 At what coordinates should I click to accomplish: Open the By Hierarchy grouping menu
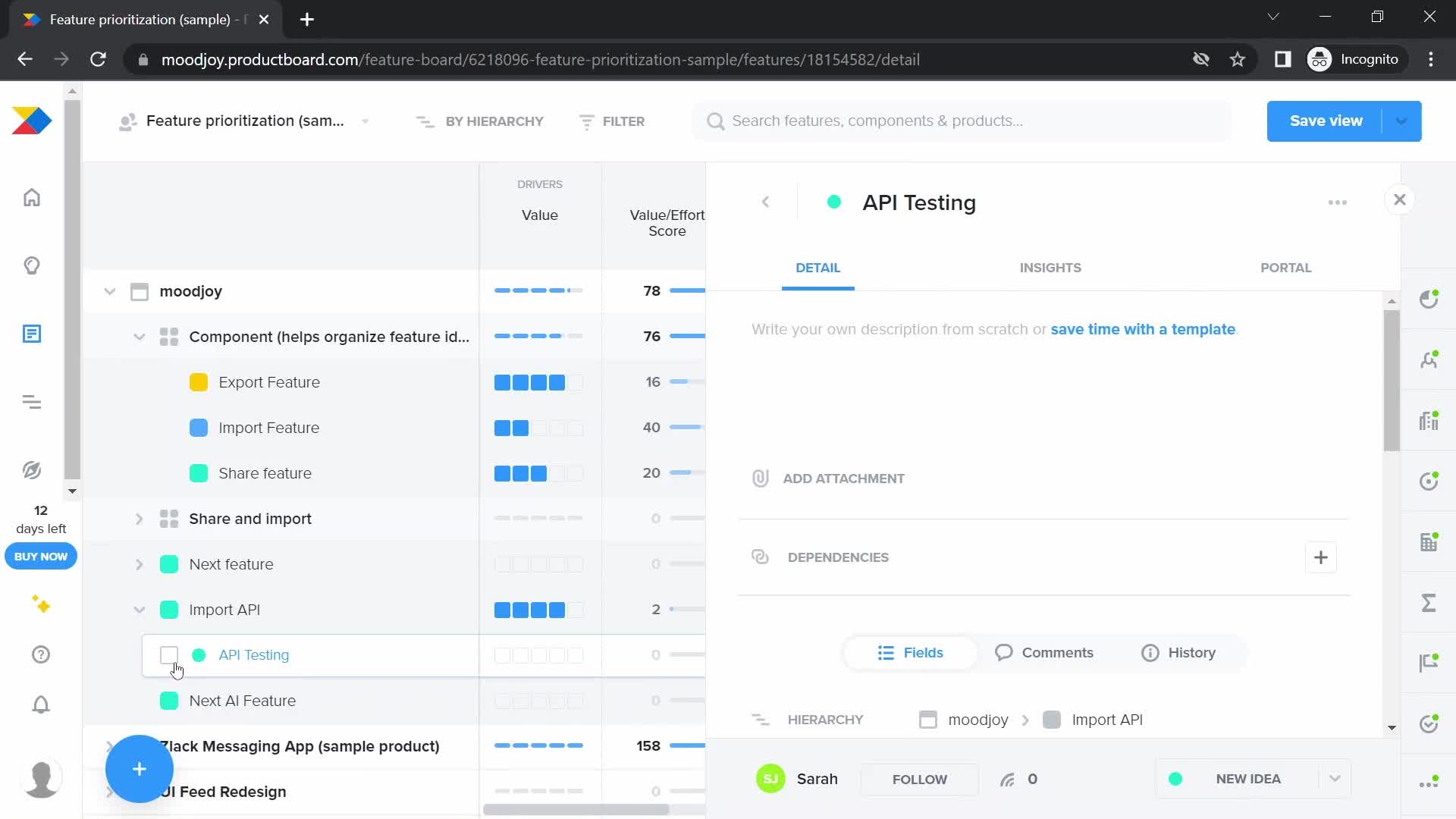click(x=480, y=121)
